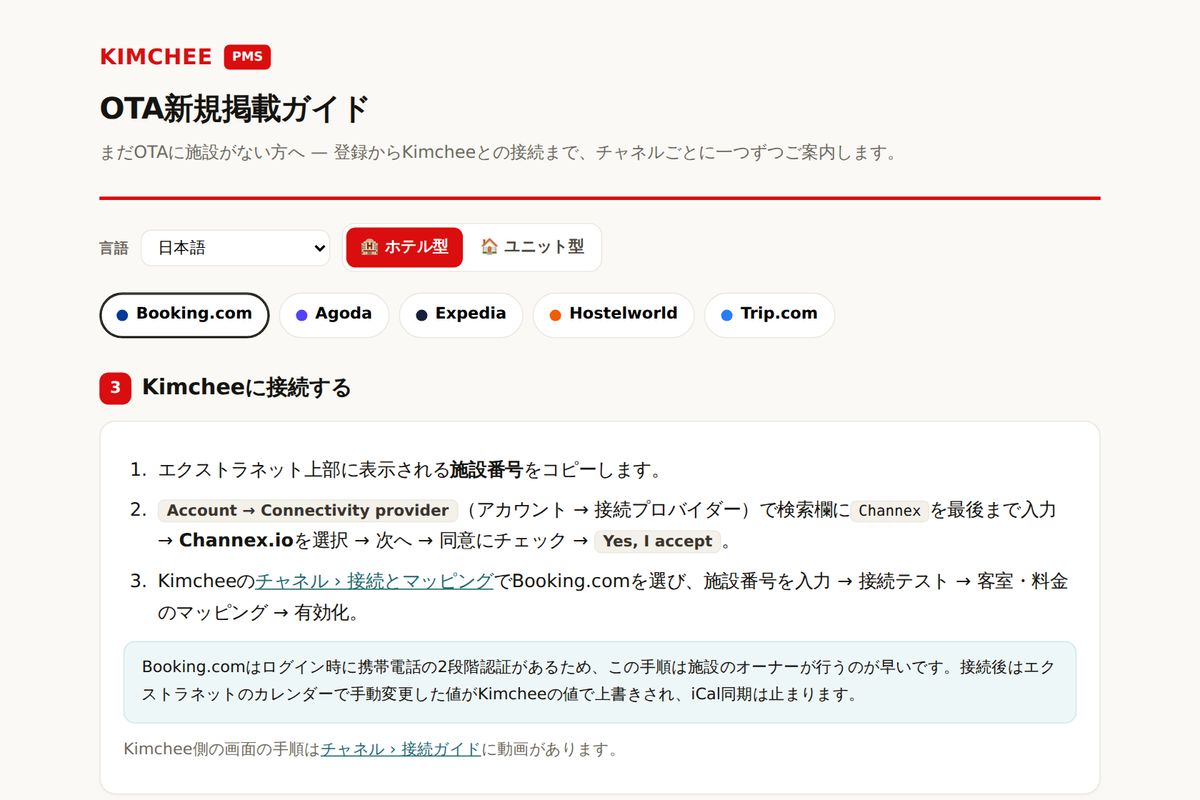
Task: Select the Agoda channel tab
Action: point(334,315)
